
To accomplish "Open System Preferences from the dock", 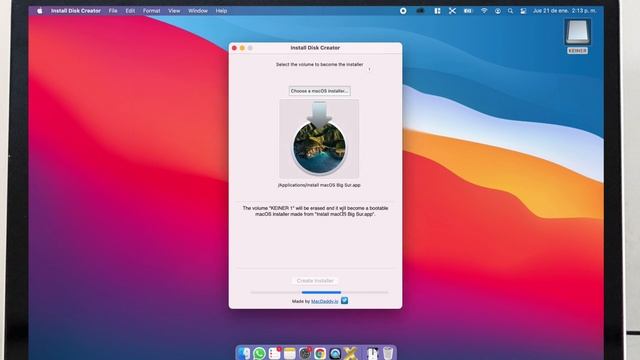I will [305, 353].
